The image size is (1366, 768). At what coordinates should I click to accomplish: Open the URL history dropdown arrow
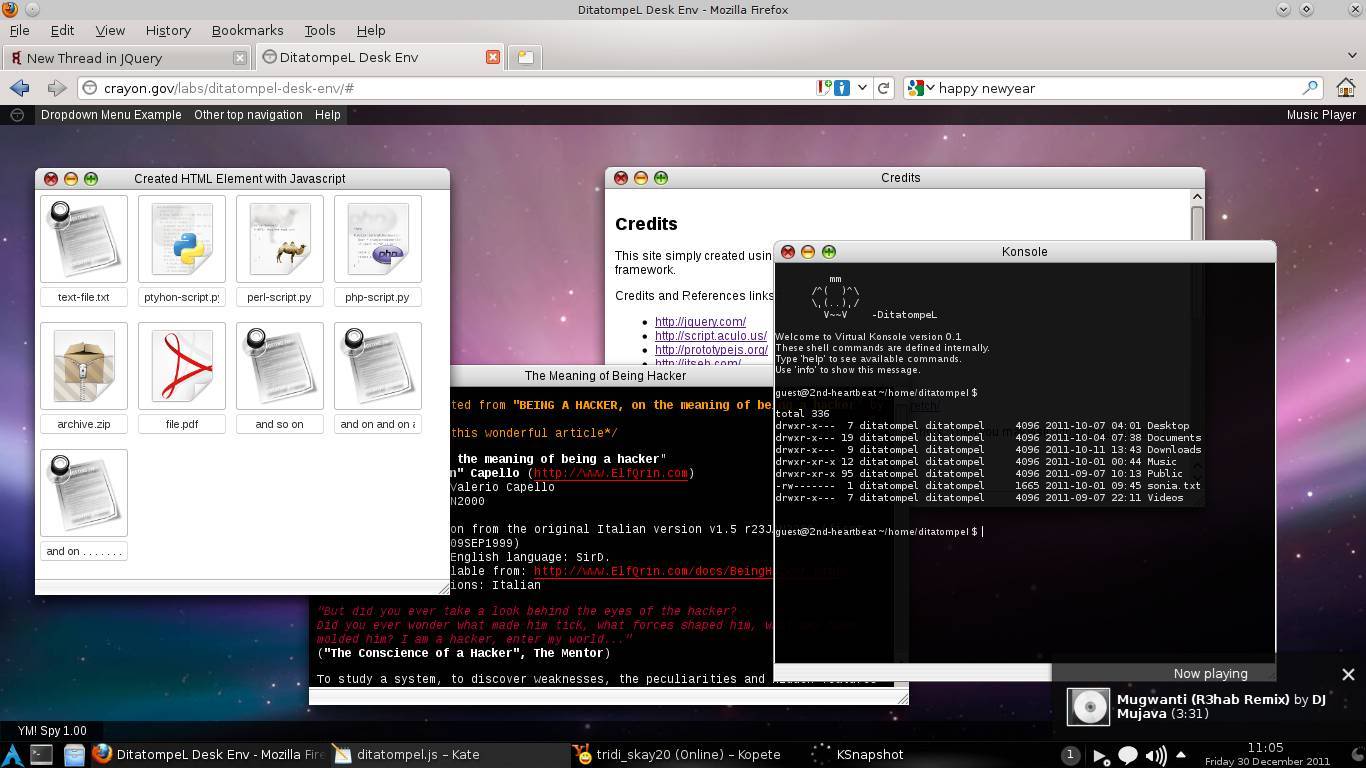click(862, 88)
